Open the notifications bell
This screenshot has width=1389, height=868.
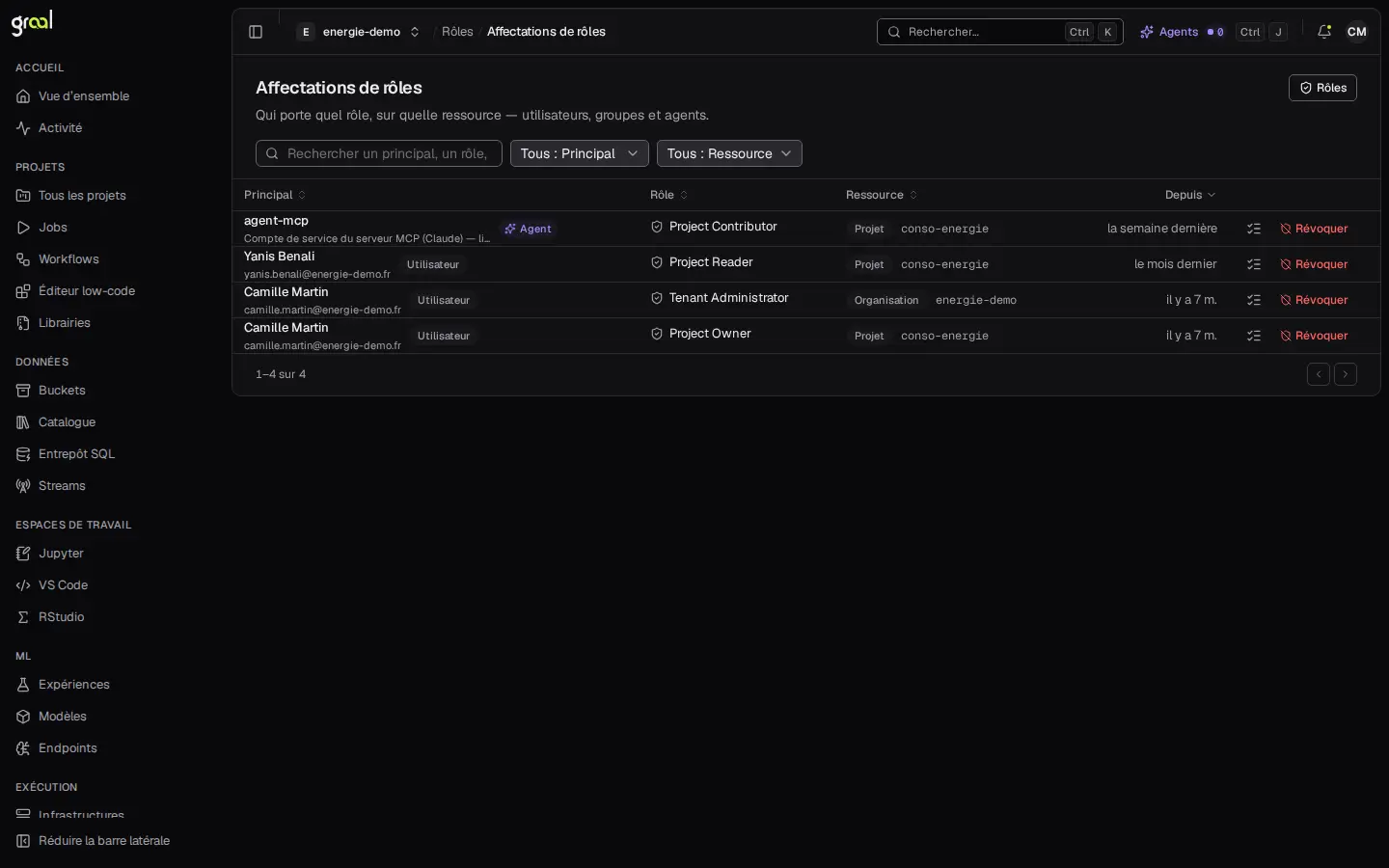tap(1324, 32)
